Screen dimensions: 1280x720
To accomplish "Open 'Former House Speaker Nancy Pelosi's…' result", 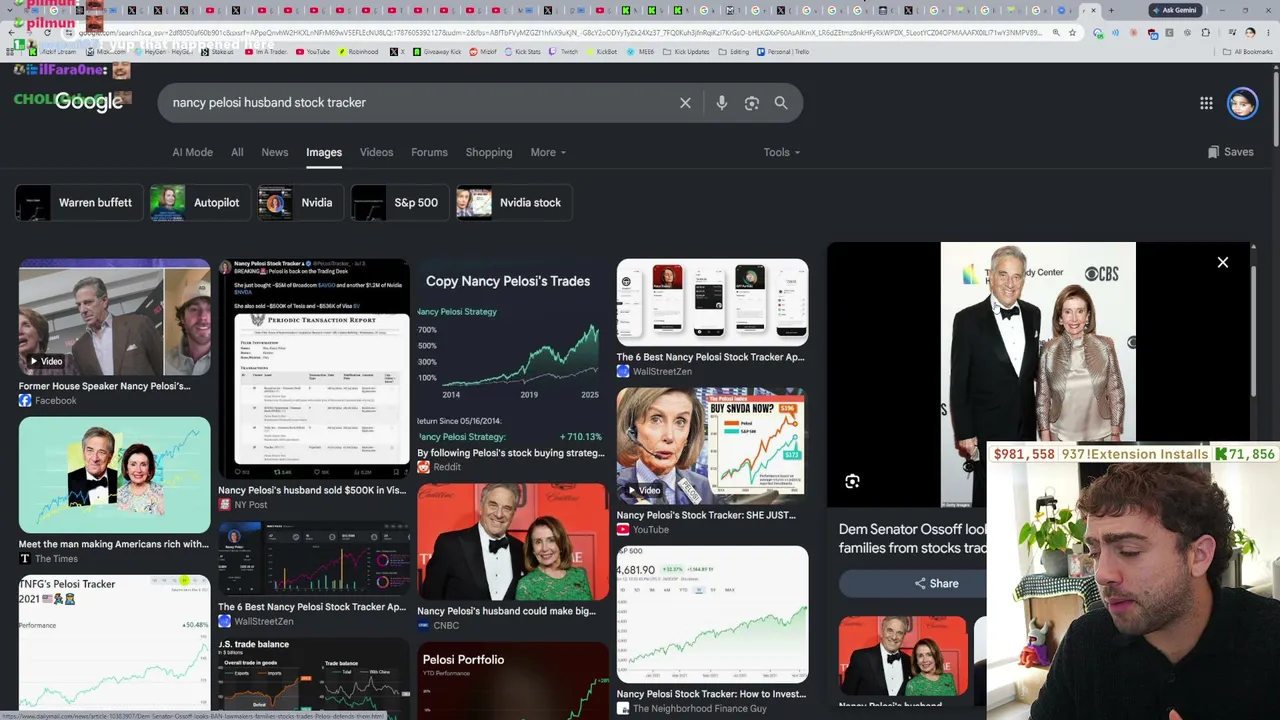I will pos(104,386).
